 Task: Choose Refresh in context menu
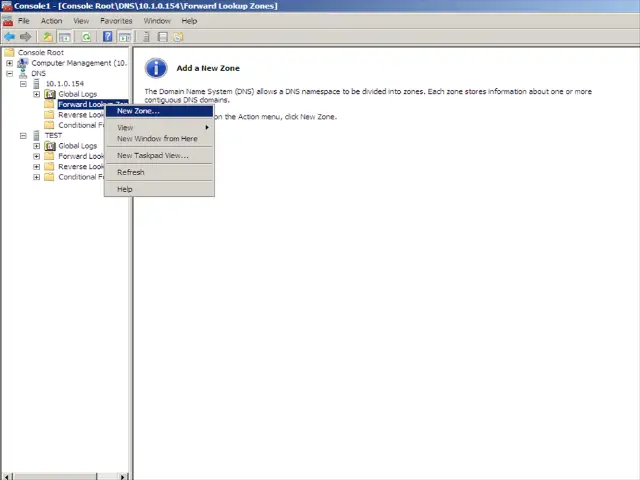pyautogui.click(x=159, y=172)
